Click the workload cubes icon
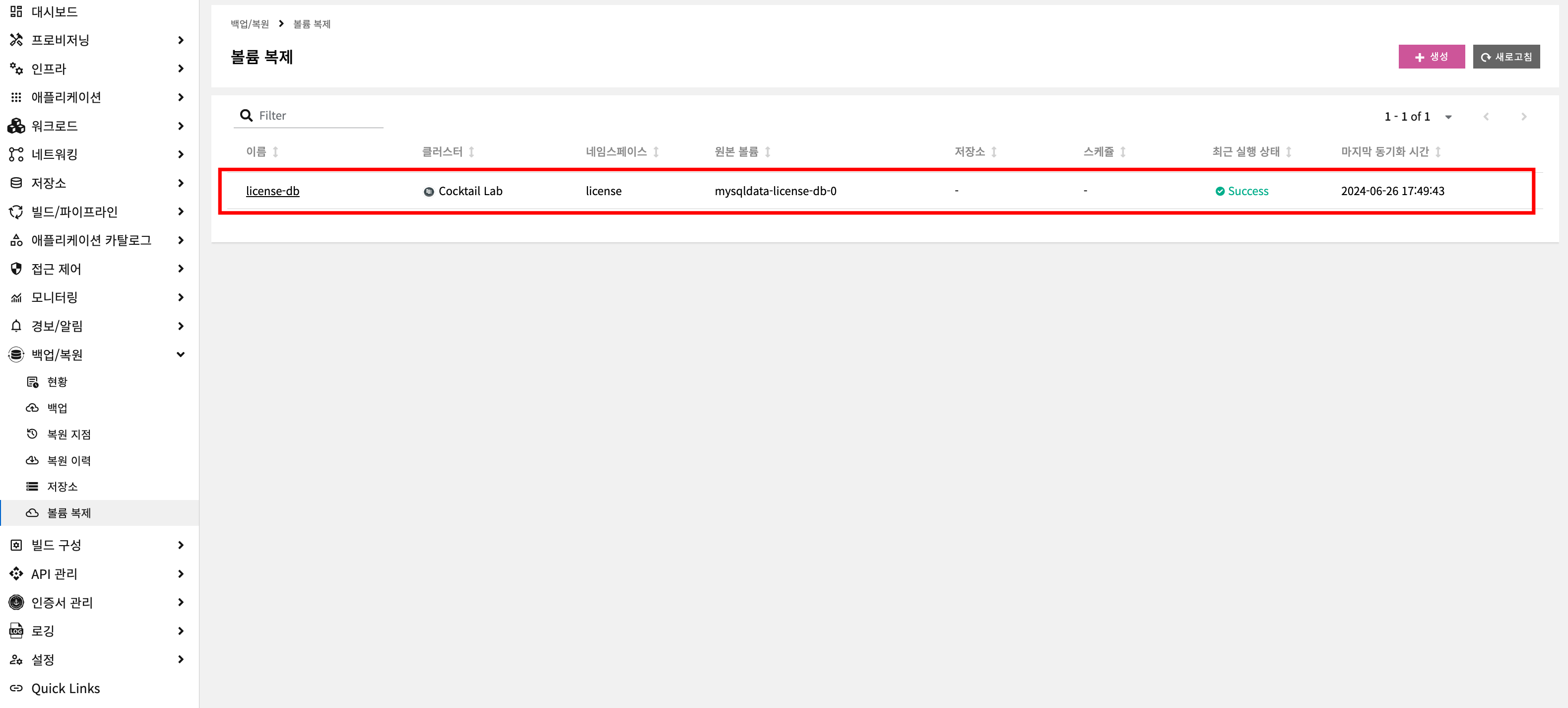This screenshot has width=1568, height=708. pos(16,126)
